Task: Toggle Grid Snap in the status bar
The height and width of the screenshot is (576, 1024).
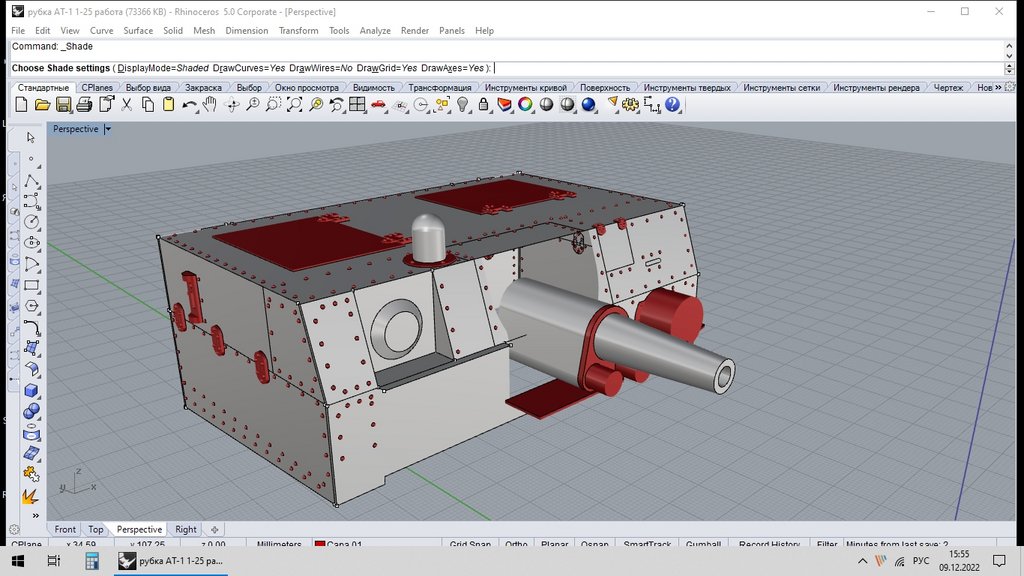Action: click(x=470, y=543)
